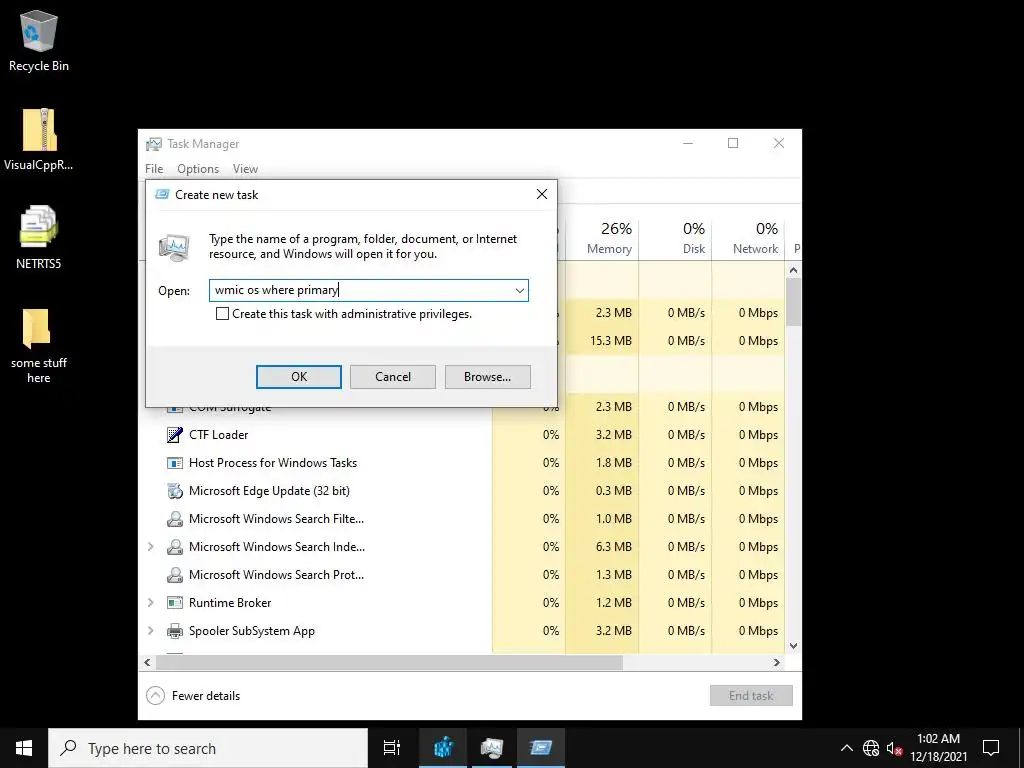Open network status tray icon
Viewport: 1024px width, 768px height.
pyautogui.click(x=871, y=748)
